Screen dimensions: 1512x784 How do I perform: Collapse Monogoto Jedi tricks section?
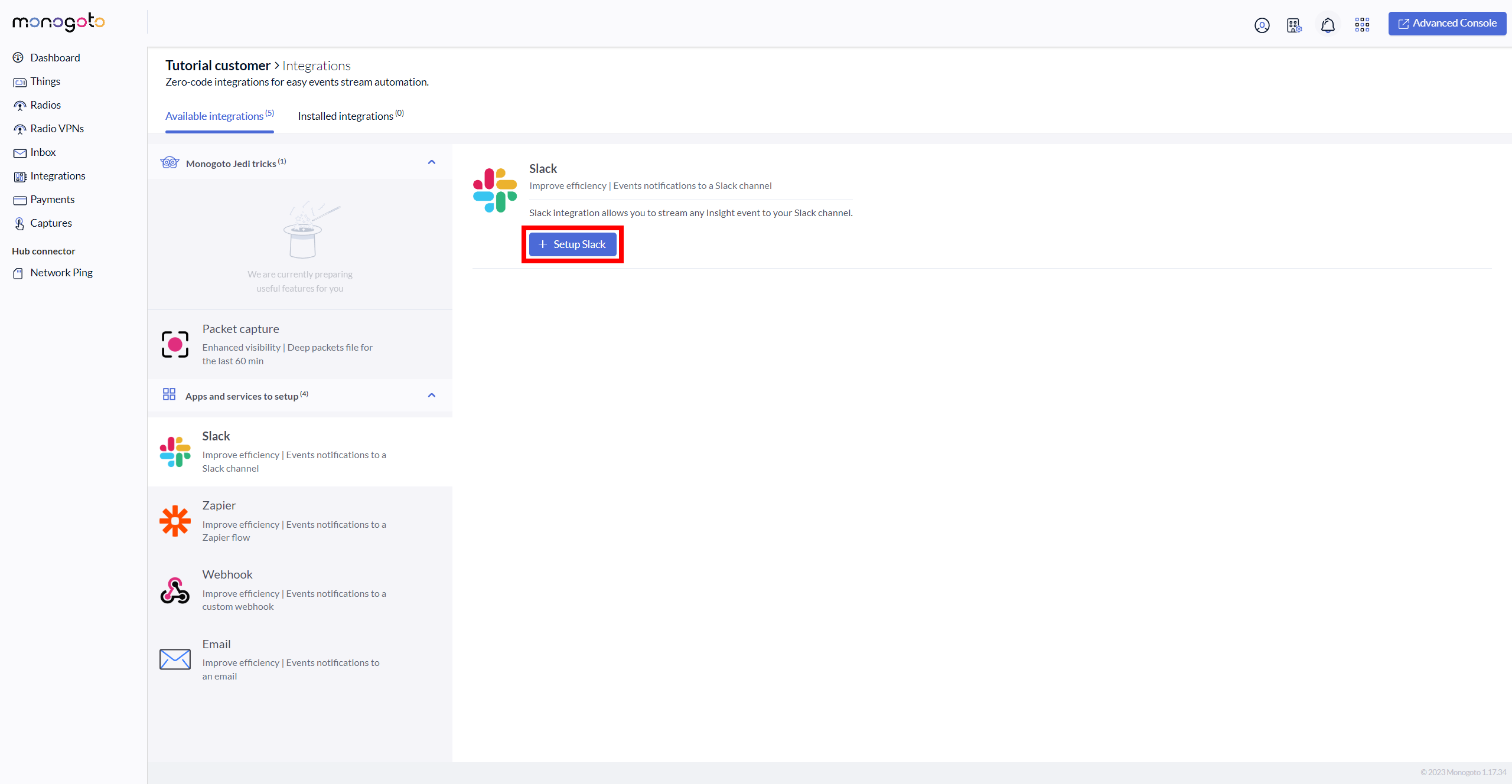point(432,162)
